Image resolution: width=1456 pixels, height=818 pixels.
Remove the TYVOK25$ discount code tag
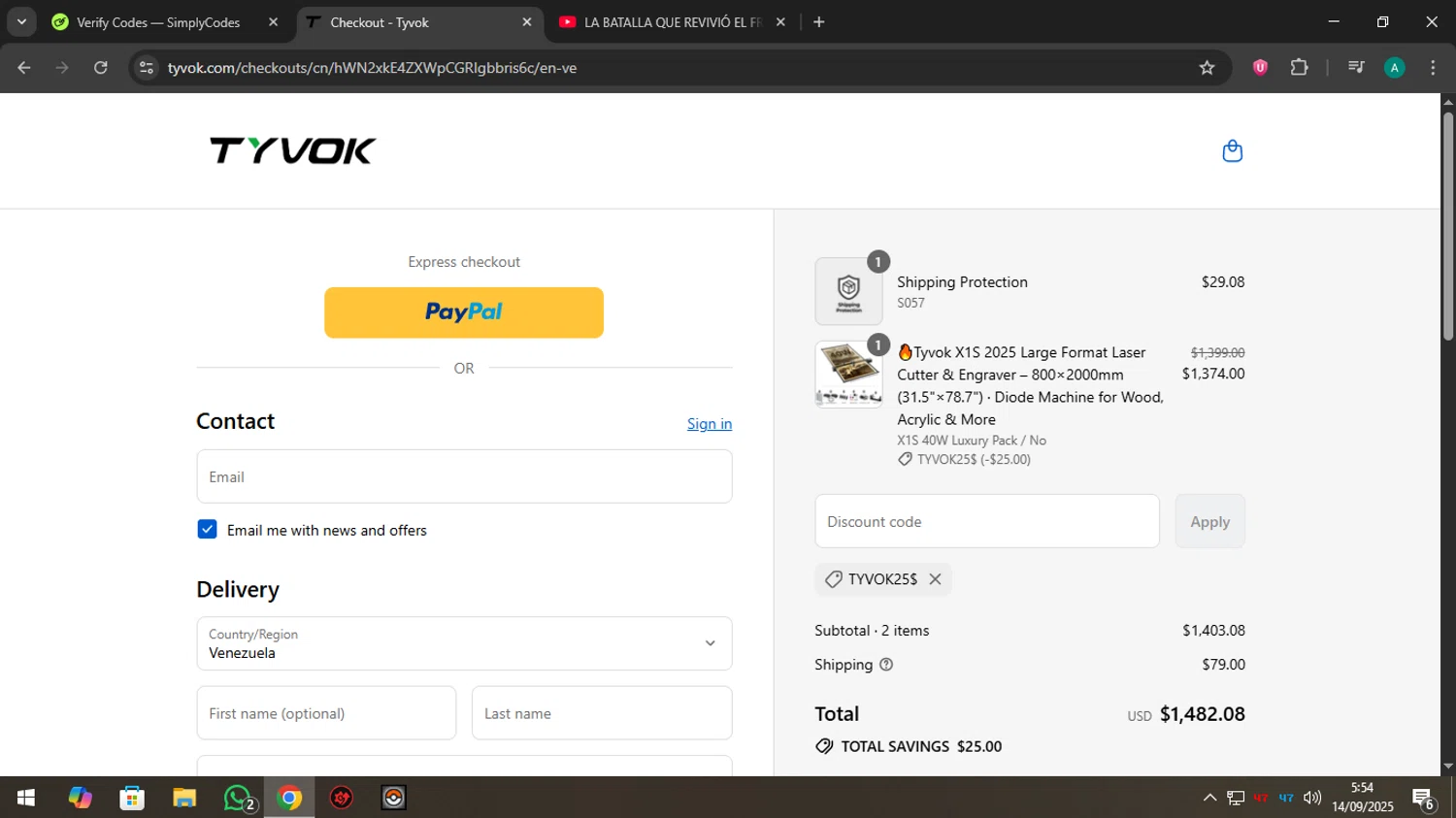[x=935, y=579]
